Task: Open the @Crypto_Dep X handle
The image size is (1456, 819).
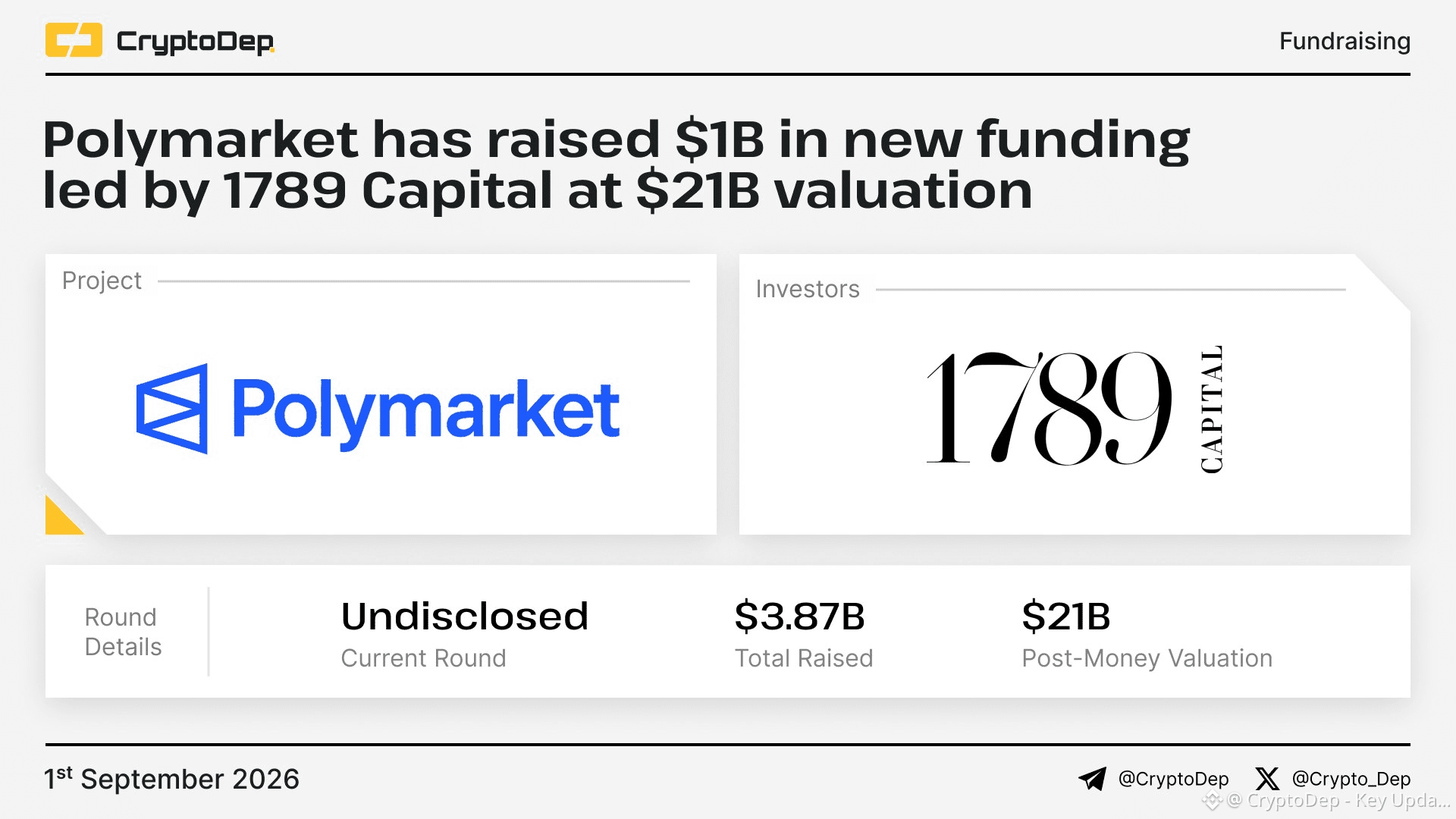Action: pos(1351,779)
